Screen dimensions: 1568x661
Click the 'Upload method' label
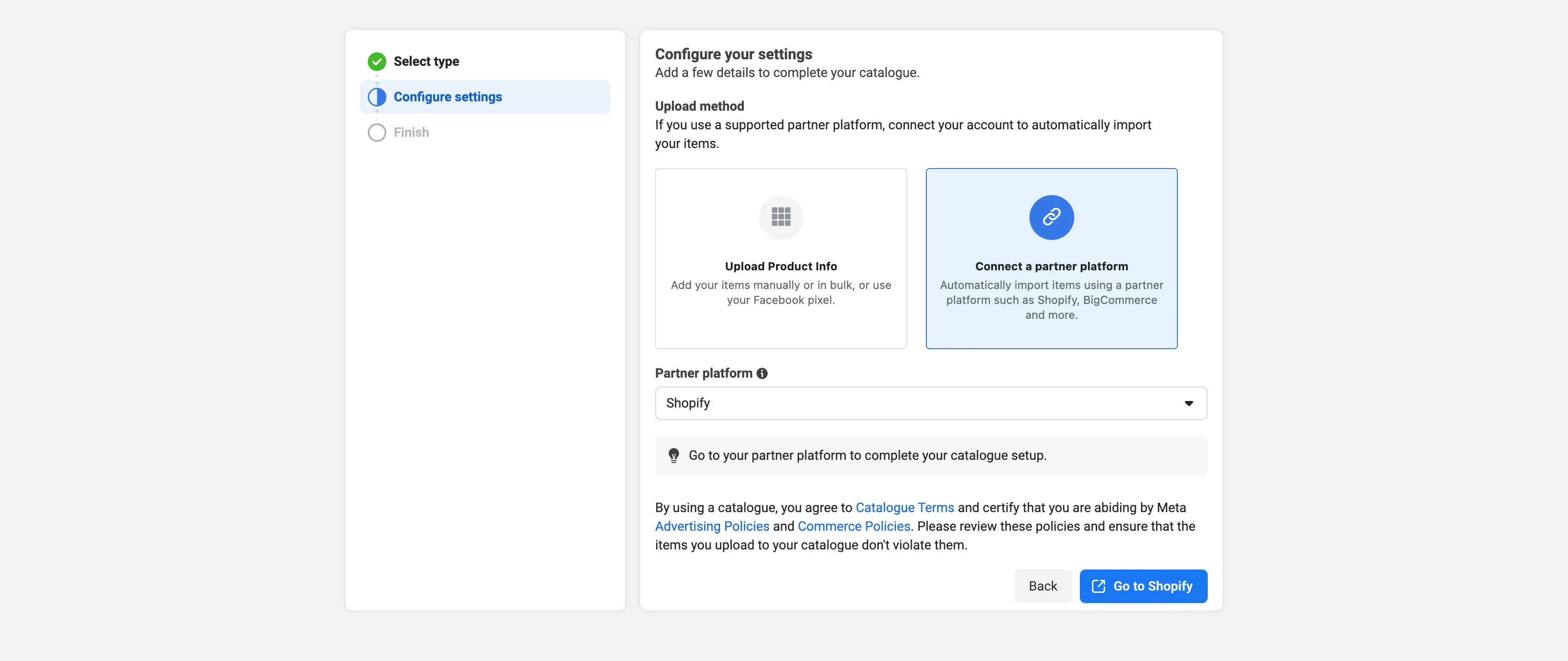[700, 106]
